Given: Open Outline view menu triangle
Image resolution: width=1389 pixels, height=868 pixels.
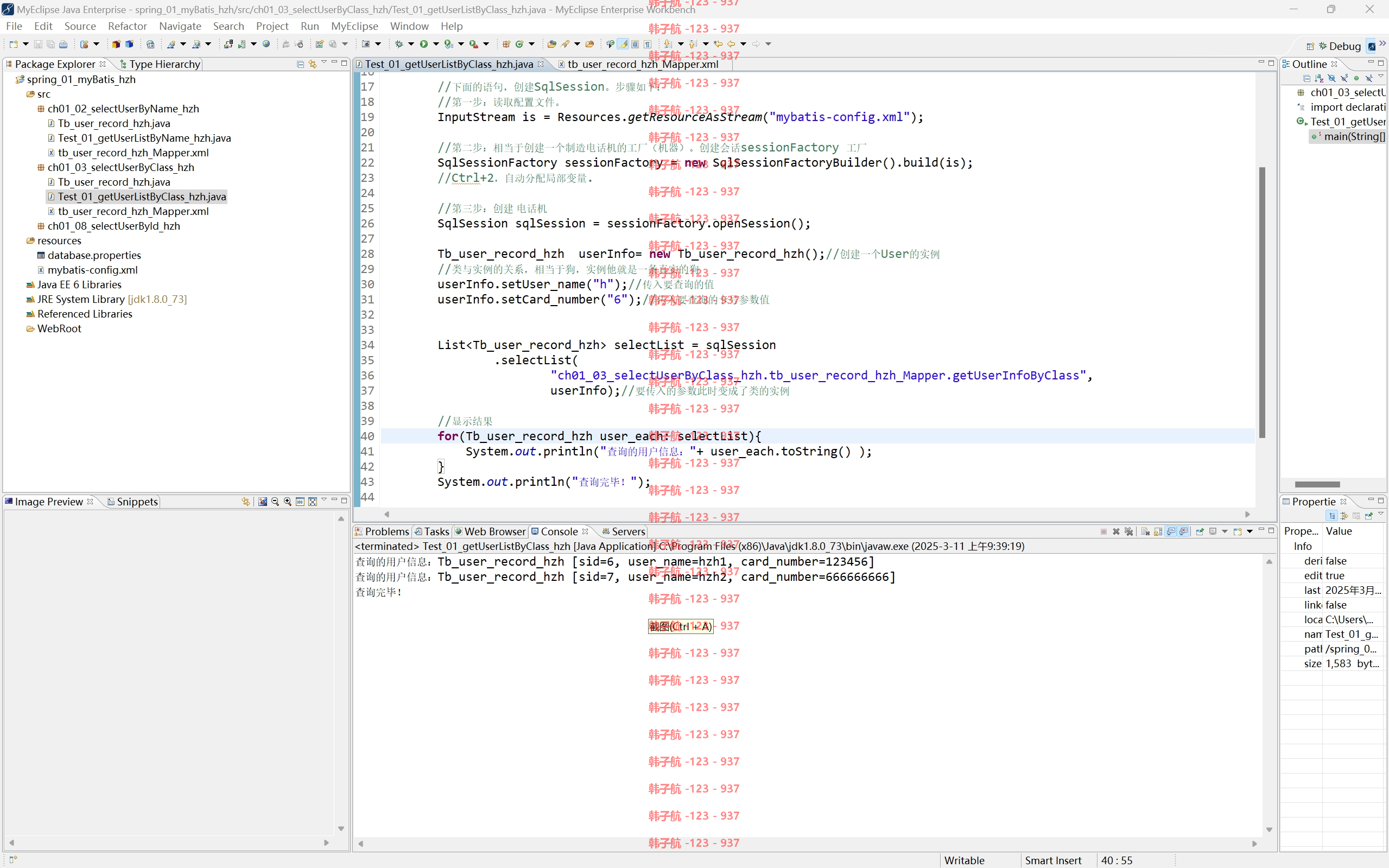Looking at the screenshot, I should click(1381, 76).
